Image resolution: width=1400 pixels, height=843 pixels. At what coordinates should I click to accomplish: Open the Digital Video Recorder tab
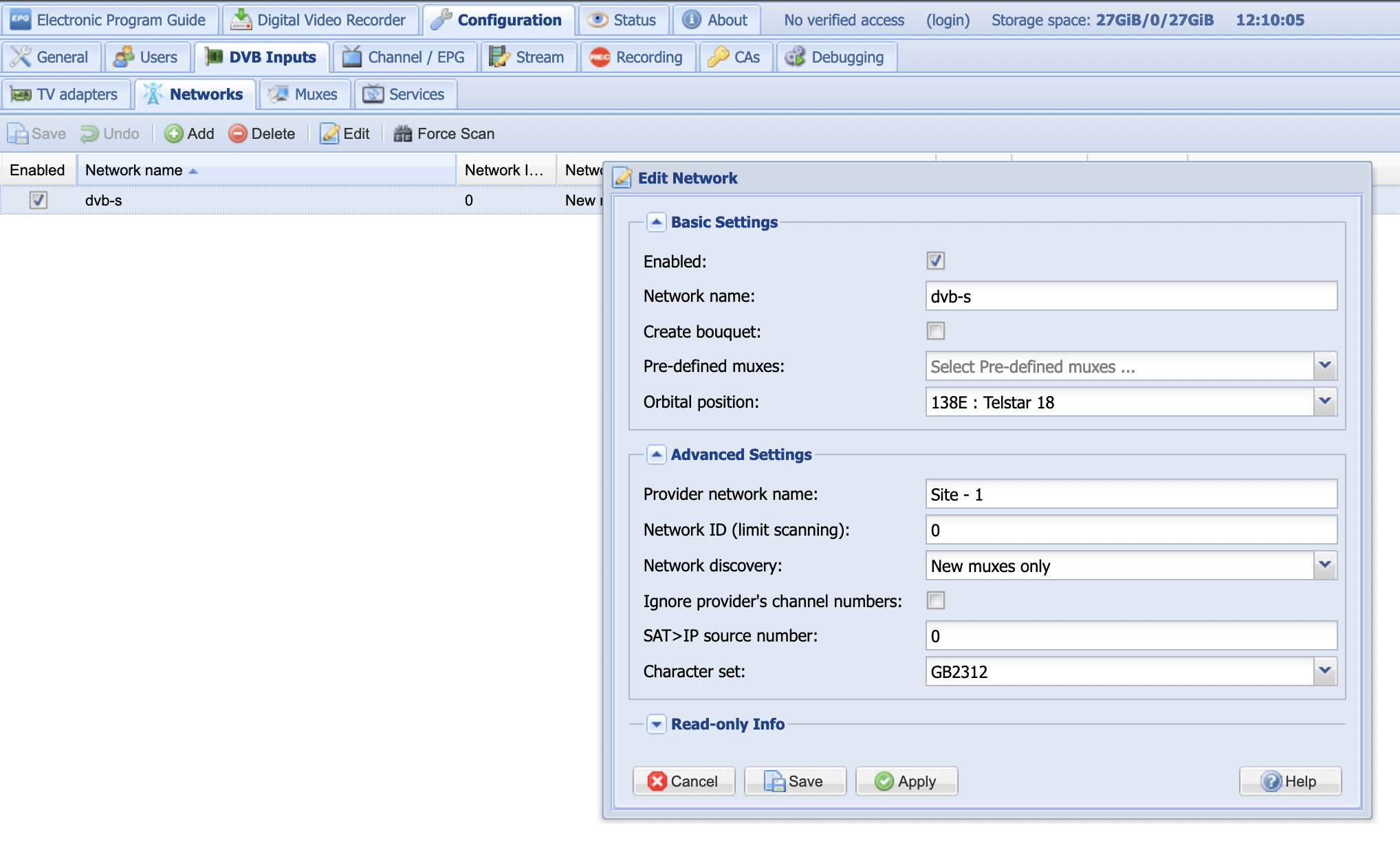(x=320, y=20)
